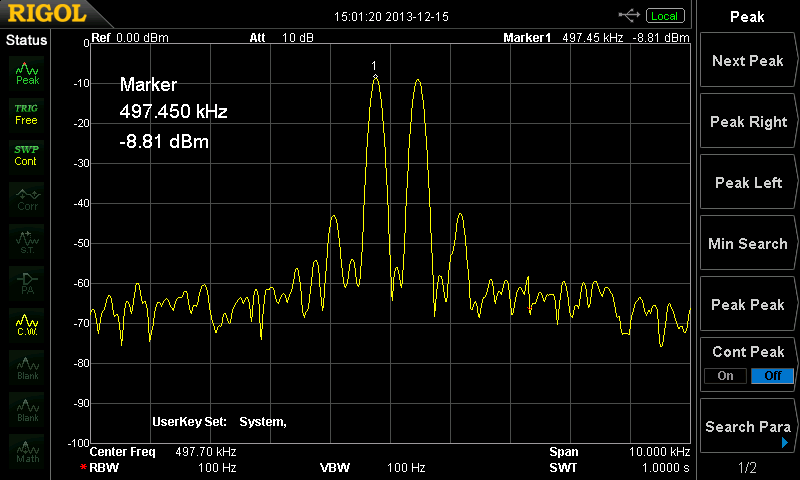Switch menu page via 1/2 indicator
This screenshot has width=800, height=480.
tap(747, 468)
